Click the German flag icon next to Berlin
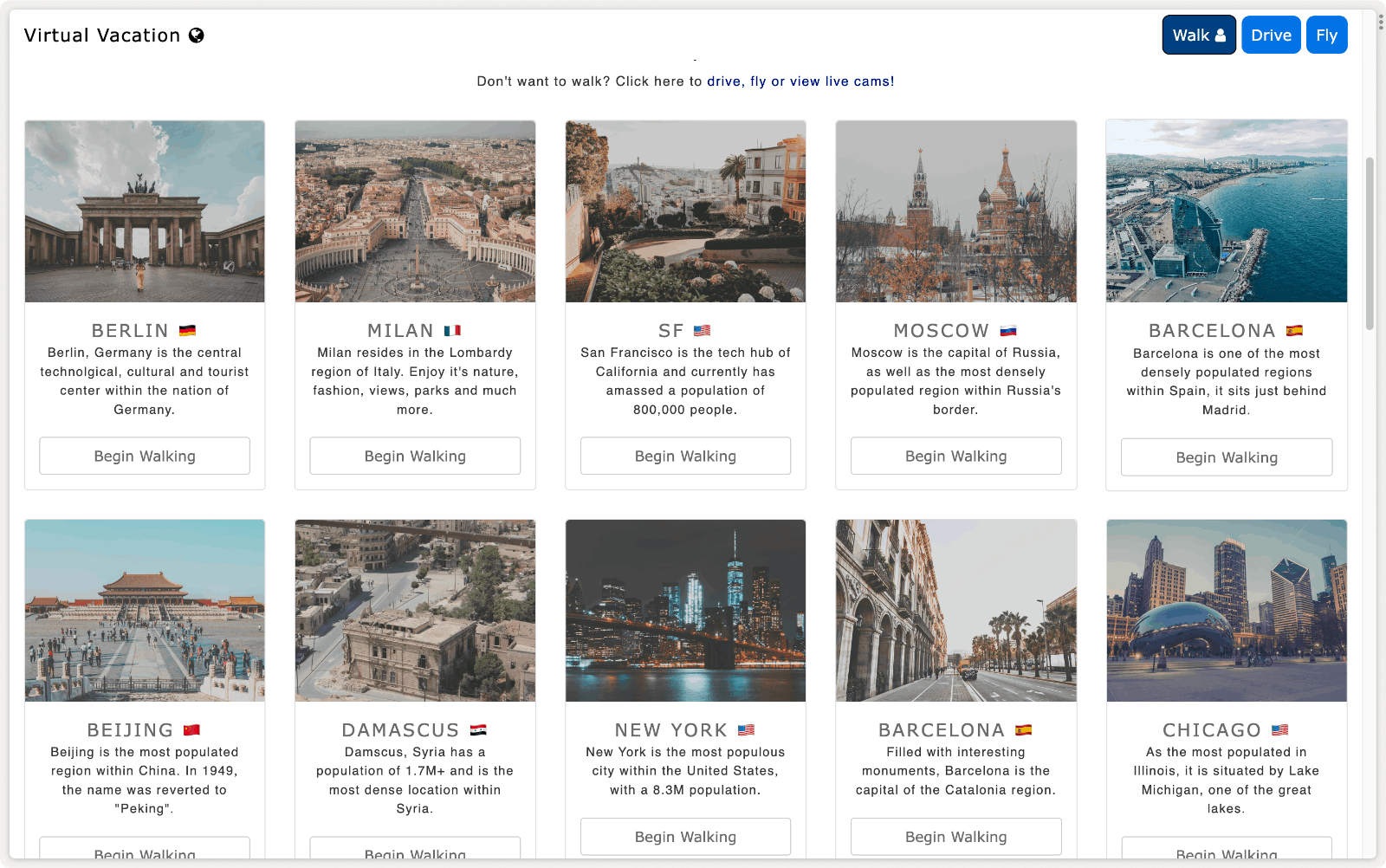The image size is (1386, 868). coord(187,331)
